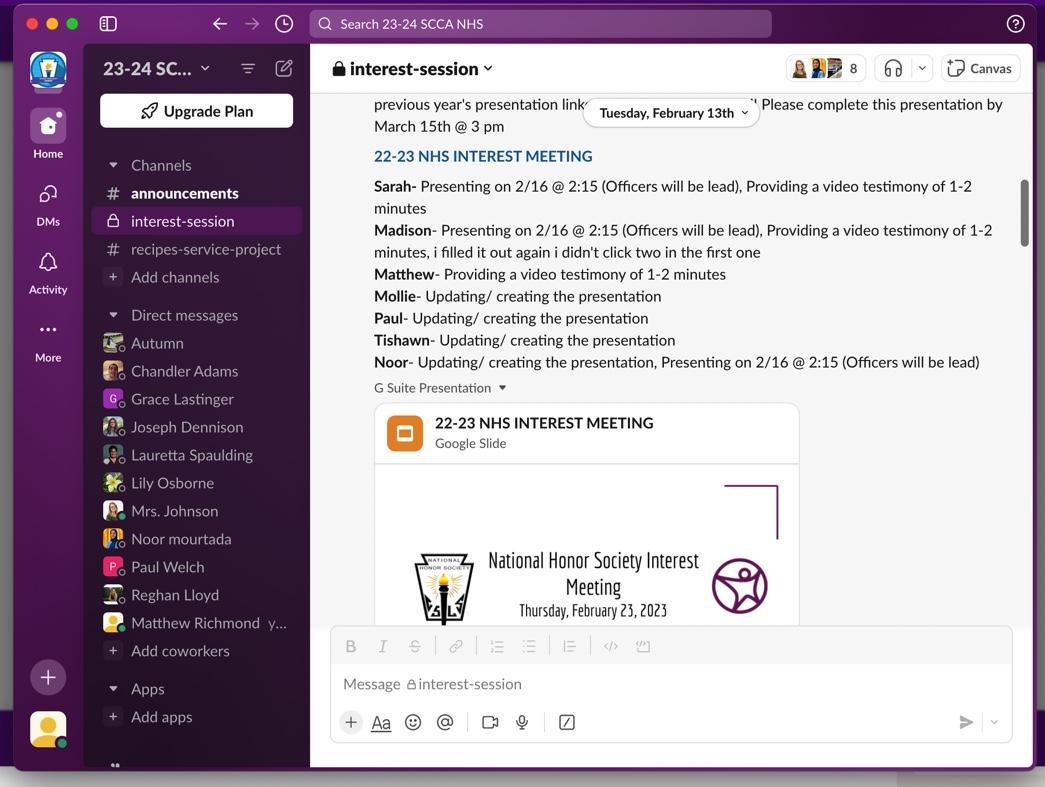Viewport: 1045px width, 787px height.
Task: Record an audio clip with microphone
Action: 522,722
